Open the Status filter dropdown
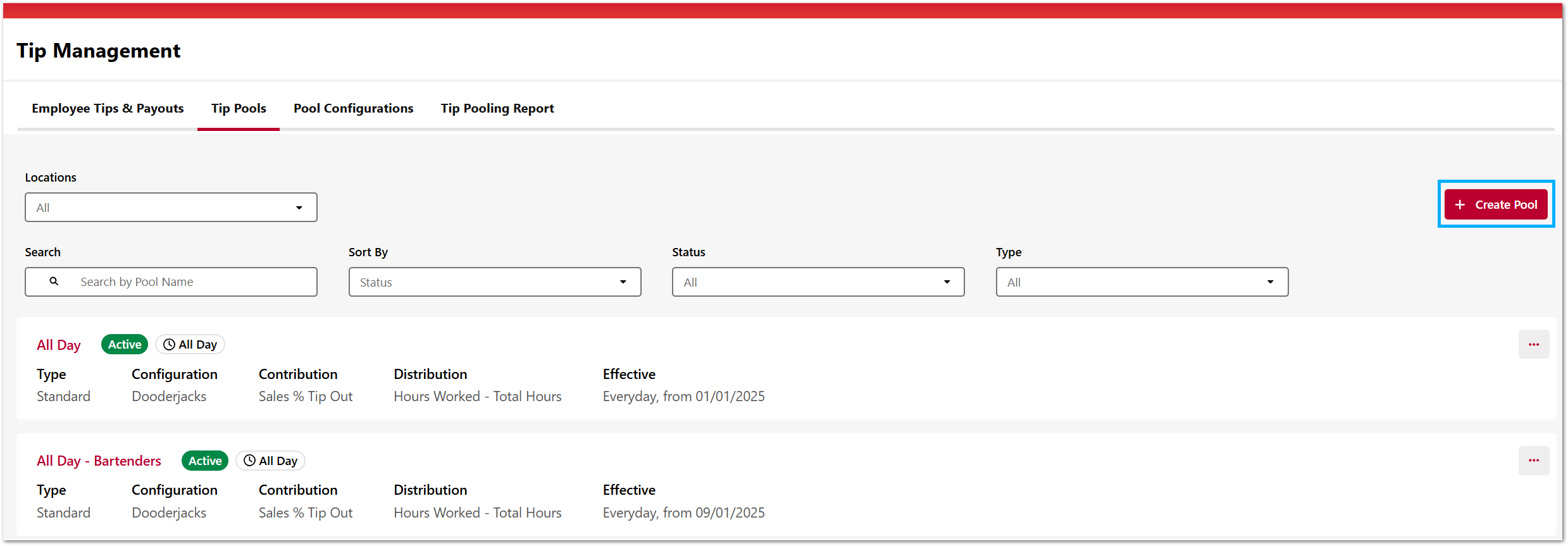This screenshot has width=1568, height=546. tap(818, 282)
